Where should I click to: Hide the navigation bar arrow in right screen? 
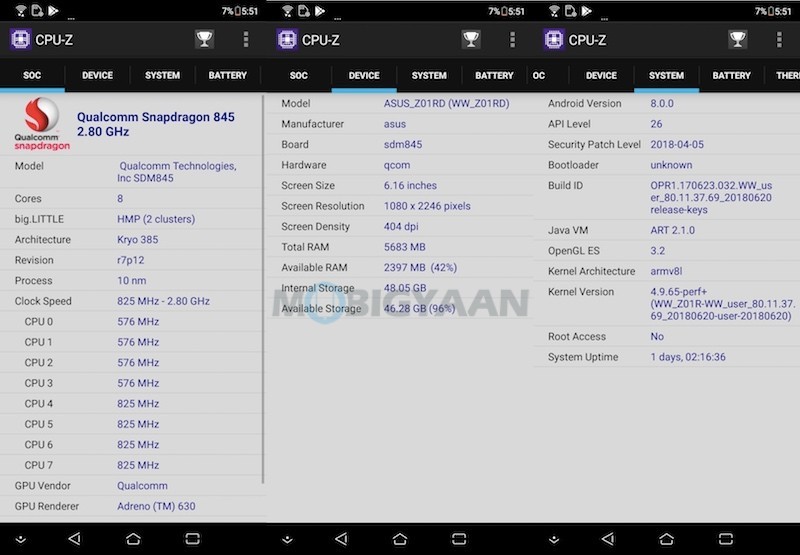click(x=554, y=540)
